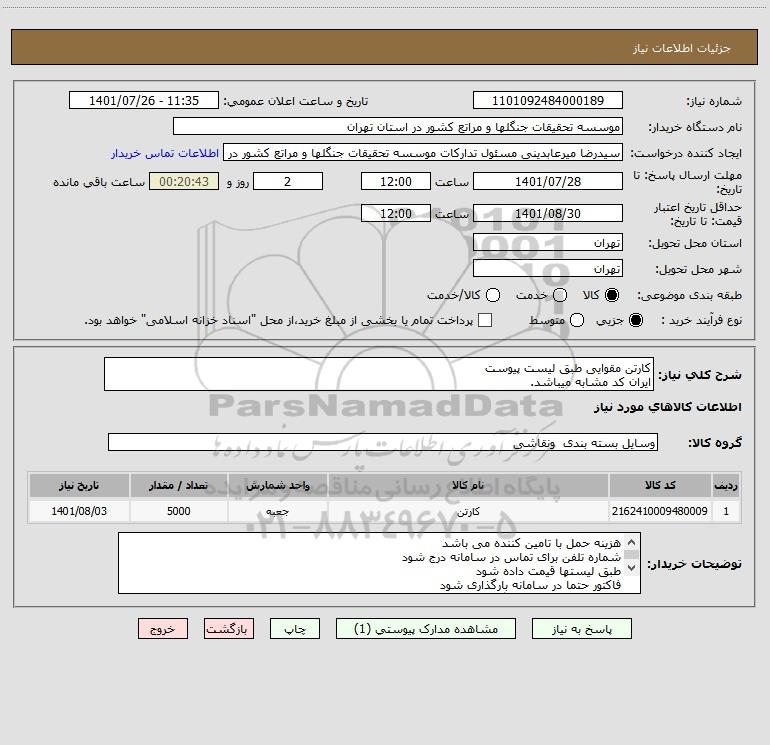Image resolution: width=770 pixels, height=745 pixels.
Task: Select the متوسط purchase type radio
Action: click(x=577, y=320)
